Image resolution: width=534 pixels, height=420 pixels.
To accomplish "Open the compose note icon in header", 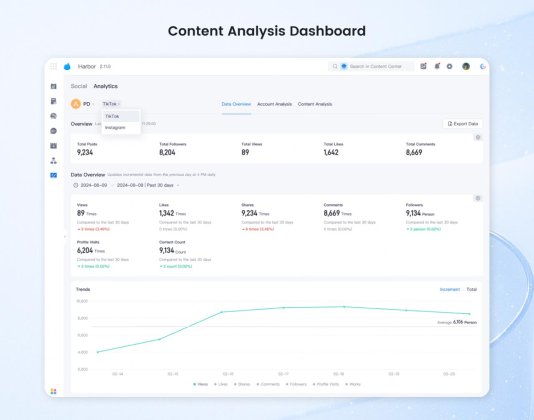I will [423, 66].
